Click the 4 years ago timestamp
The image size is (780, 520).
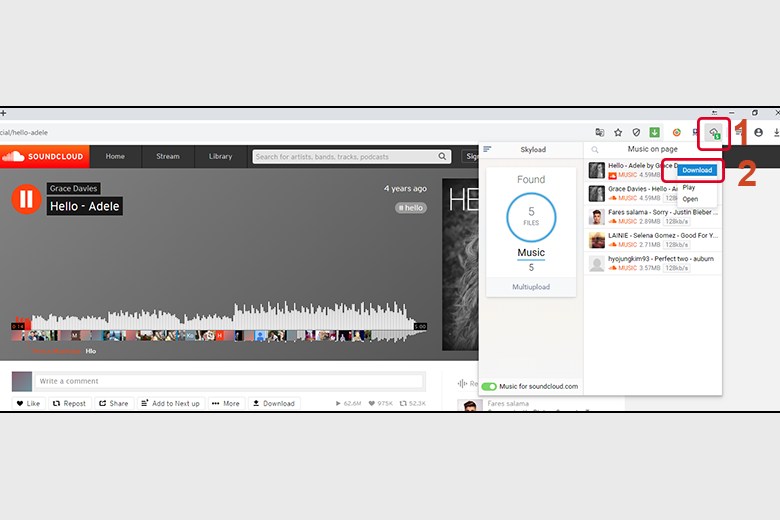click(x=405, y=189)
